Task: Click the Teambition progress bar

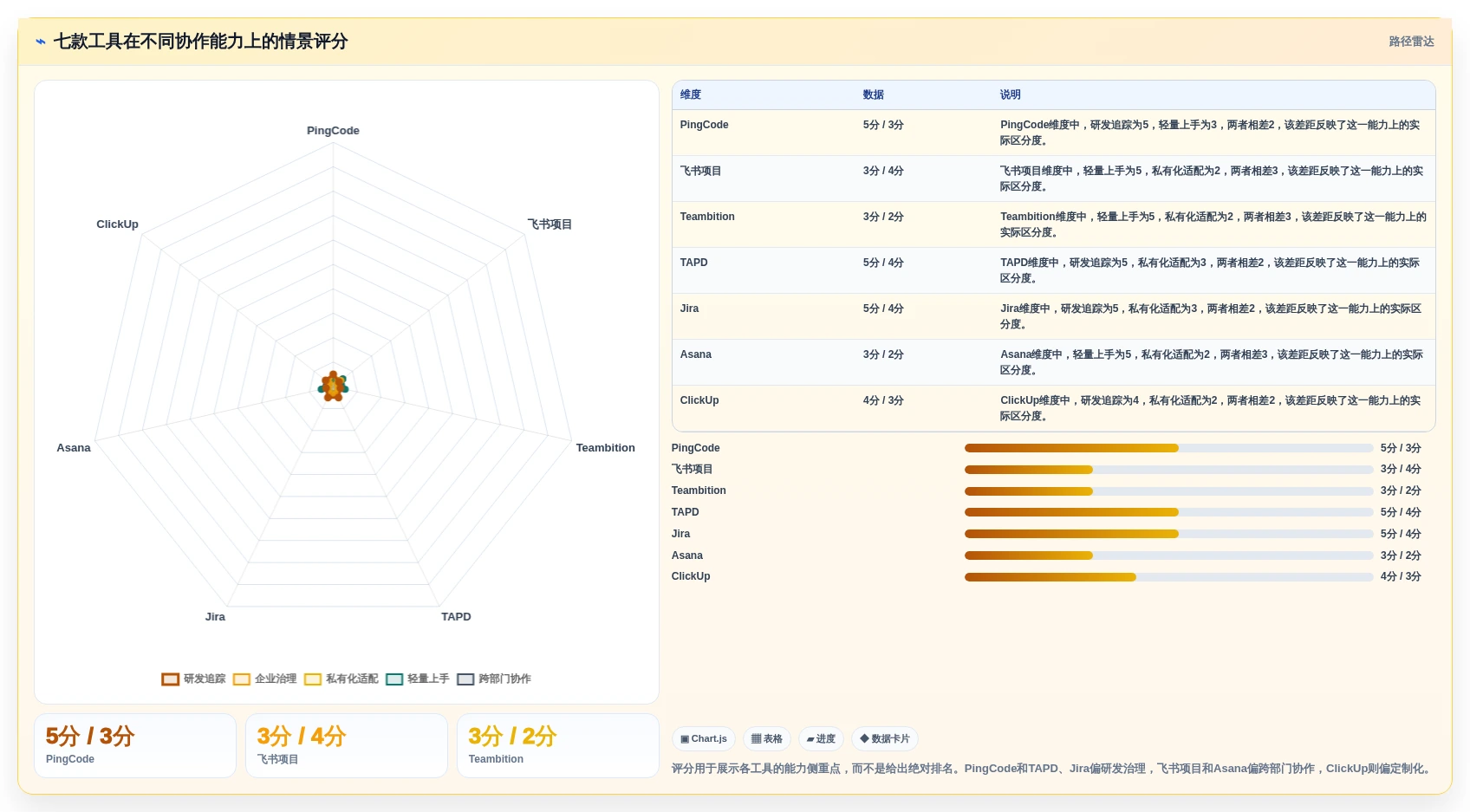Action: [x=1168, y=491]
